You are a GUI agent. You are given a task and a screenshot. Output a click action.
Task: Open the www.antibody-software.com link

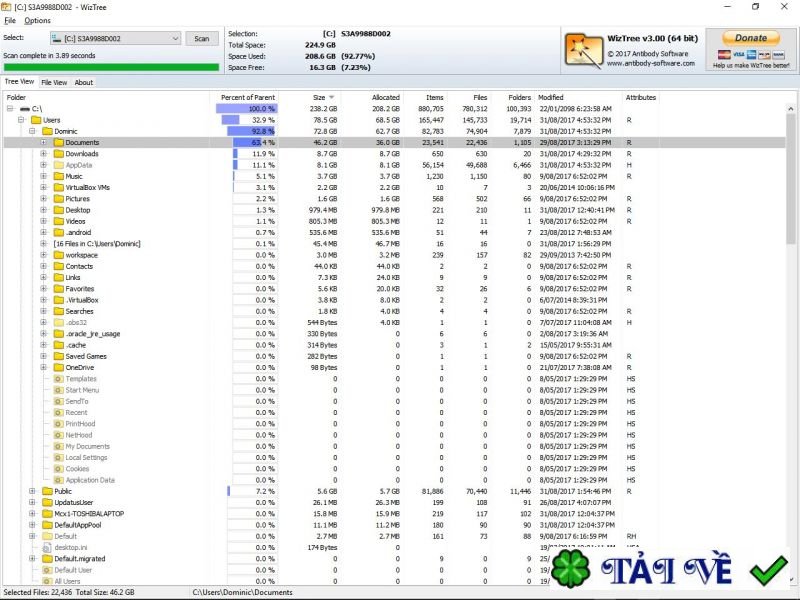click(x=651, y=63)
